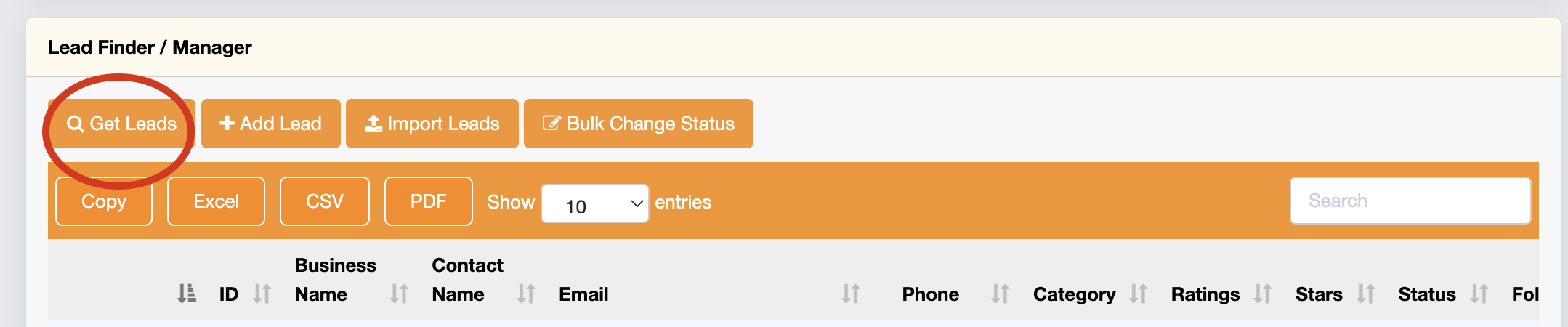Focus the Search input field
The width and height of the screenshot is (1568, 327).
[1410, 201]
